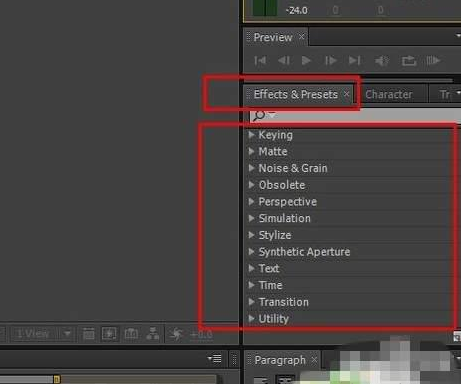Close the Effects & Presets tab

pos(347,94)
